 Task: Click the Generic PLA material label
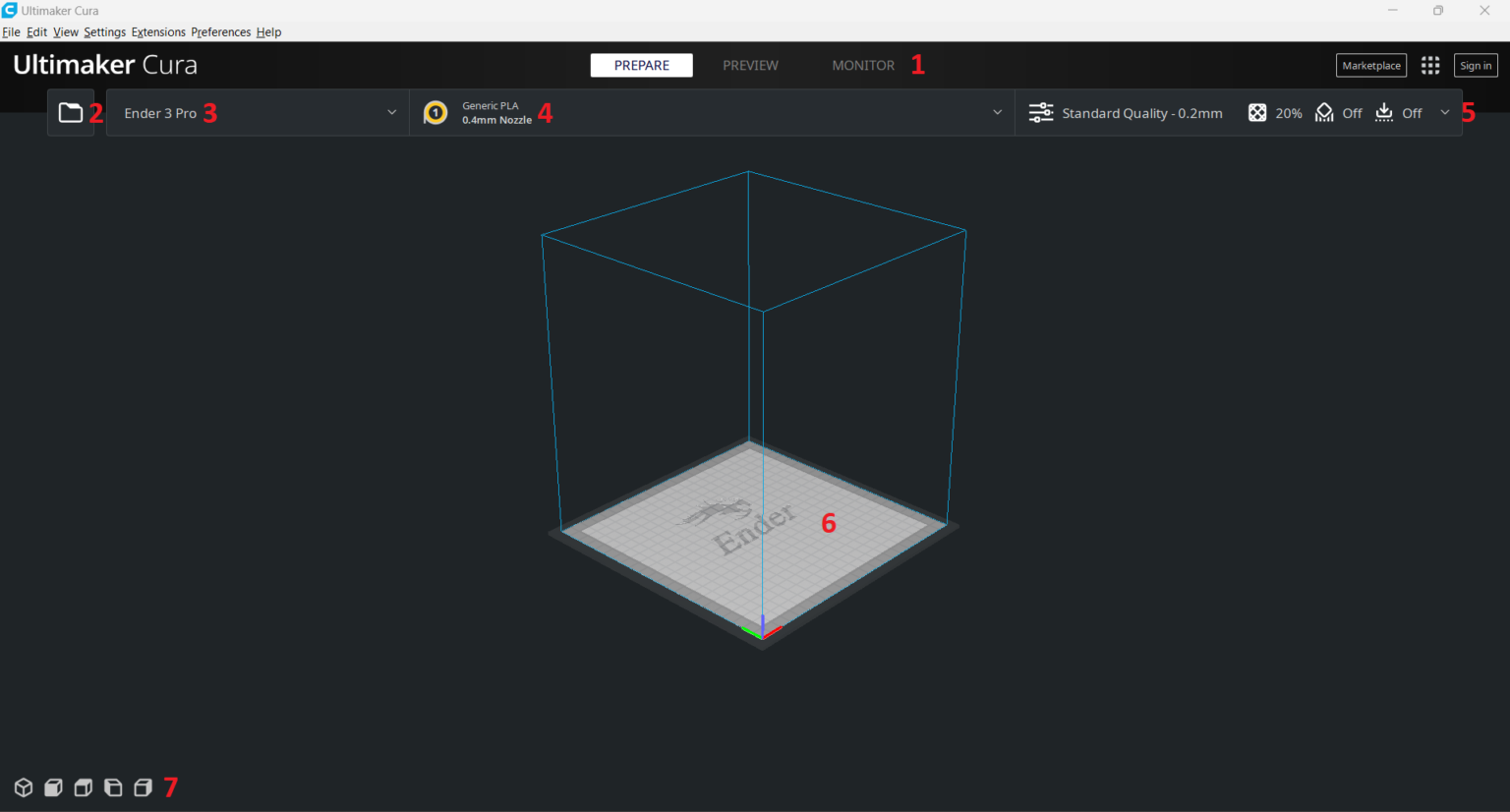[x=491, y=106]
